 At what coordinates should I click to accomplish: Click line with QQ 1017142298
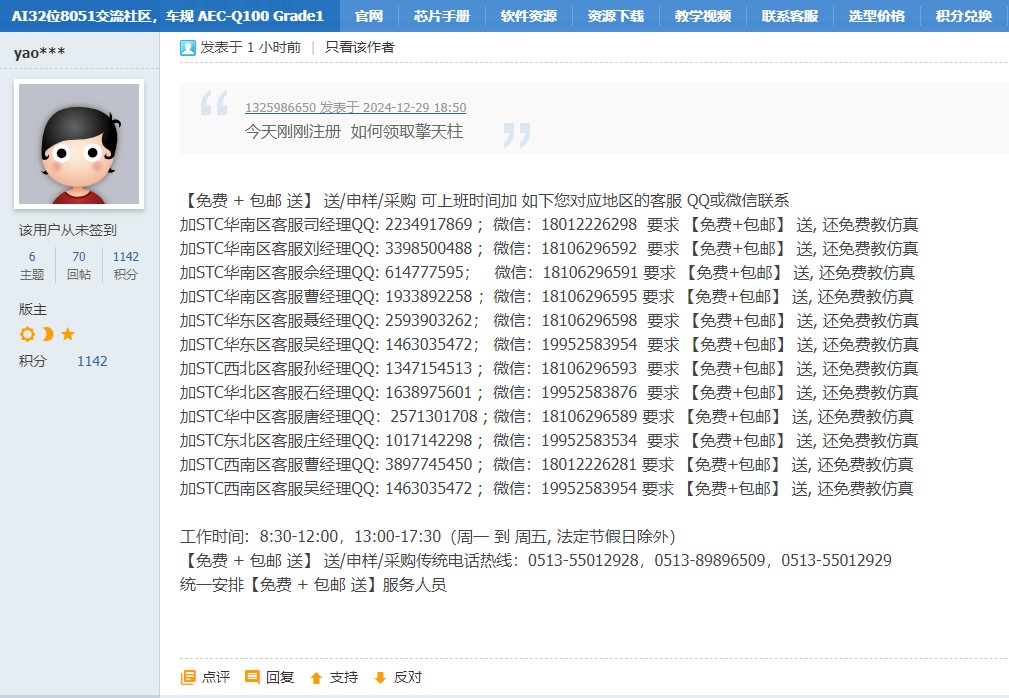(x=549, y=441)
